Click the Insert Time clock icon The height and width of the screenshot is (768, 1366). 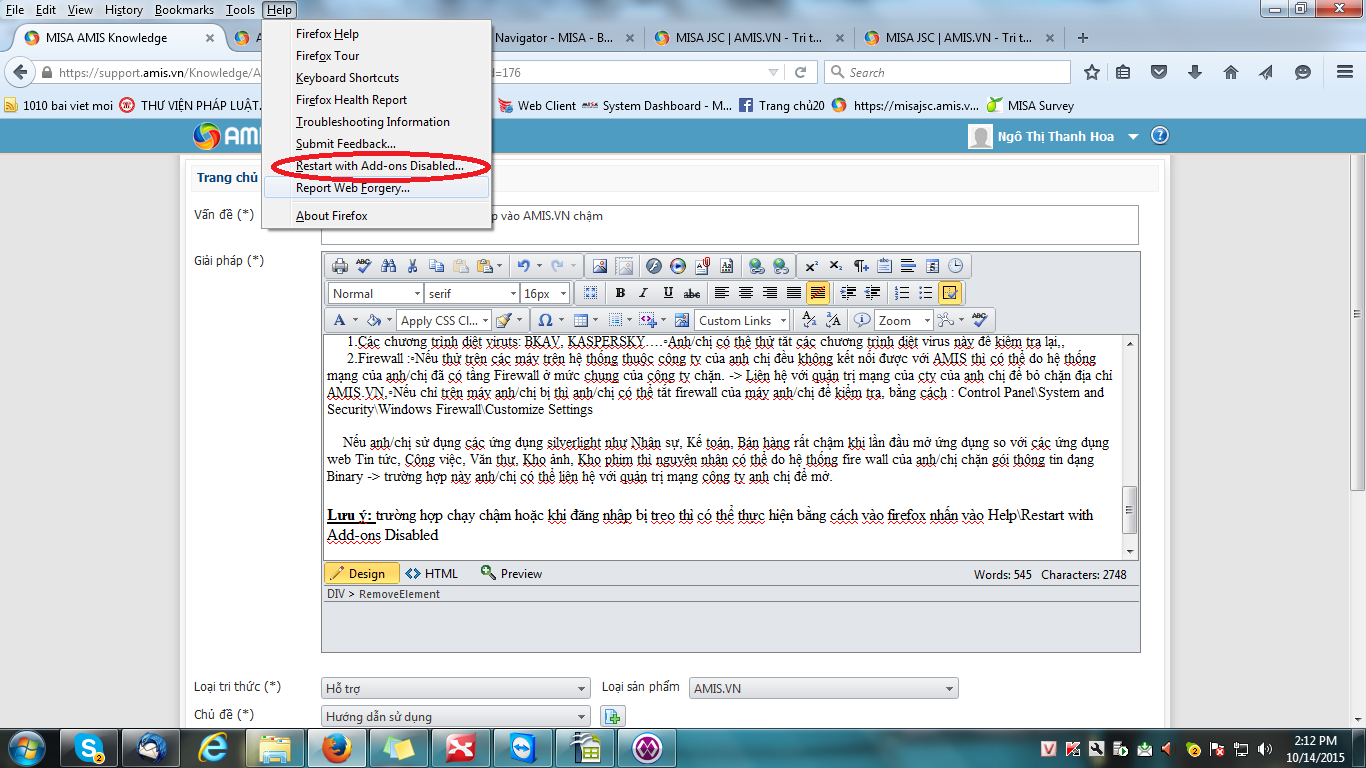click(955, 266)
